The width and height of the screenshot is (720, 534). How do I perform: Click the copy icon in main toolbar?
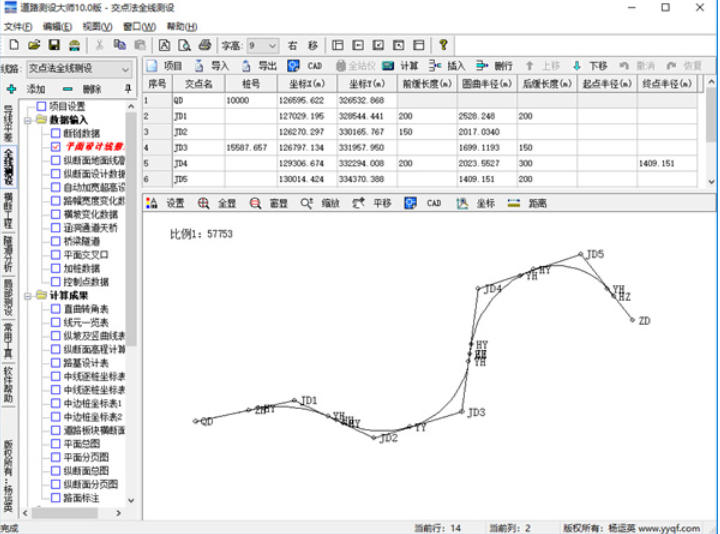pyautogui.click(x=120, y=45)
